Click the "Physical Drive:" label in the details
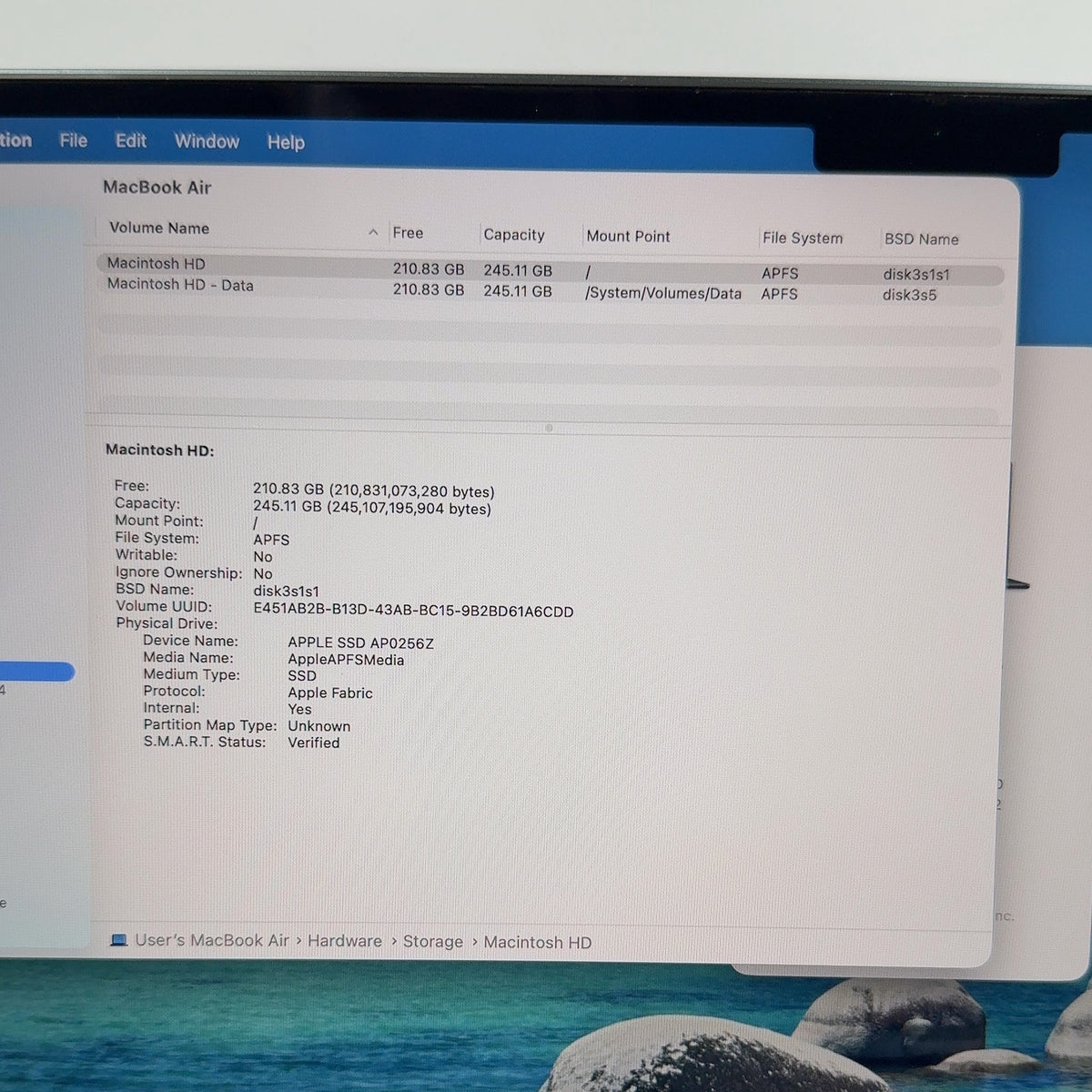The height and width of the screenshot is (1092, 1092). (x=167, y=623)
